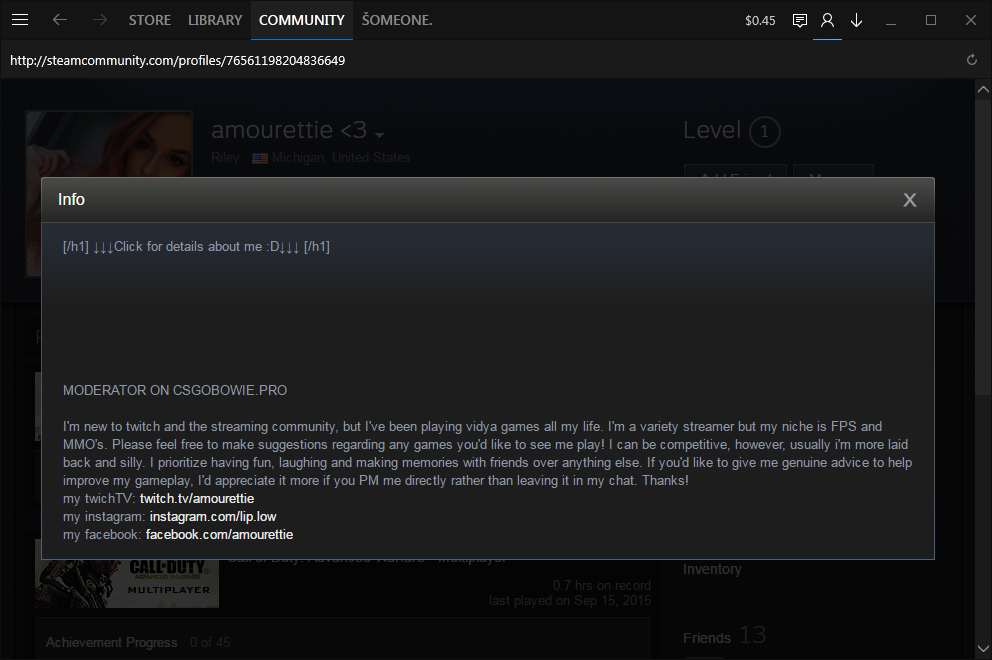Open the downloads arrow icon
992x660 pixels.
coord(856,20)
